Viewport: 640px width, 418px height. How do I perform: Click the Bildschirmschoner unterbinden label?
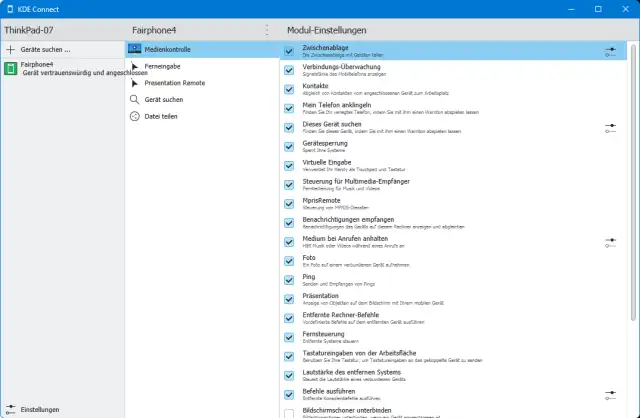click(x=347, y=410)
